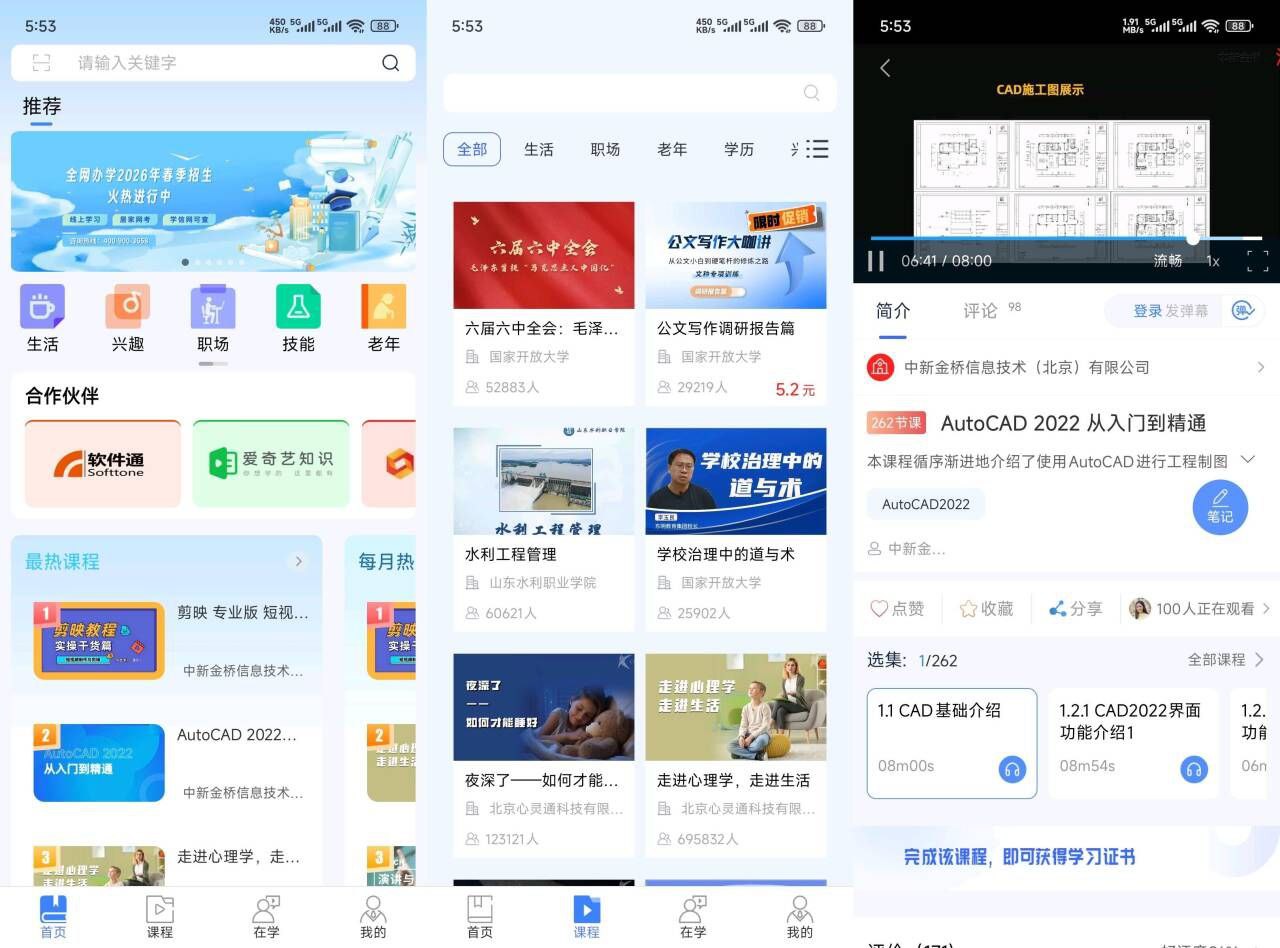Tap the 分享 share button
The width and height of the screenshot is (1280, 948).
(x=1075, y=608)
